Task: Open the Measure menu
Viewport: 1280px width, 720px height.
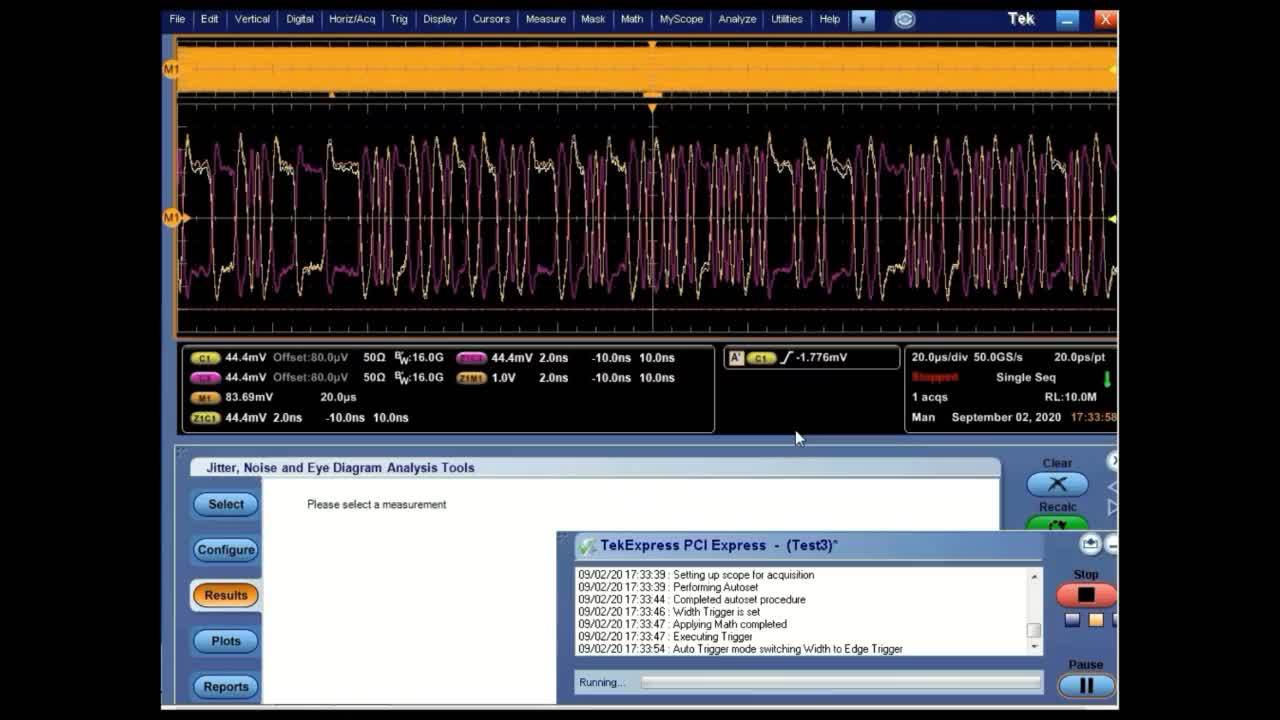Action: (545, 19)
